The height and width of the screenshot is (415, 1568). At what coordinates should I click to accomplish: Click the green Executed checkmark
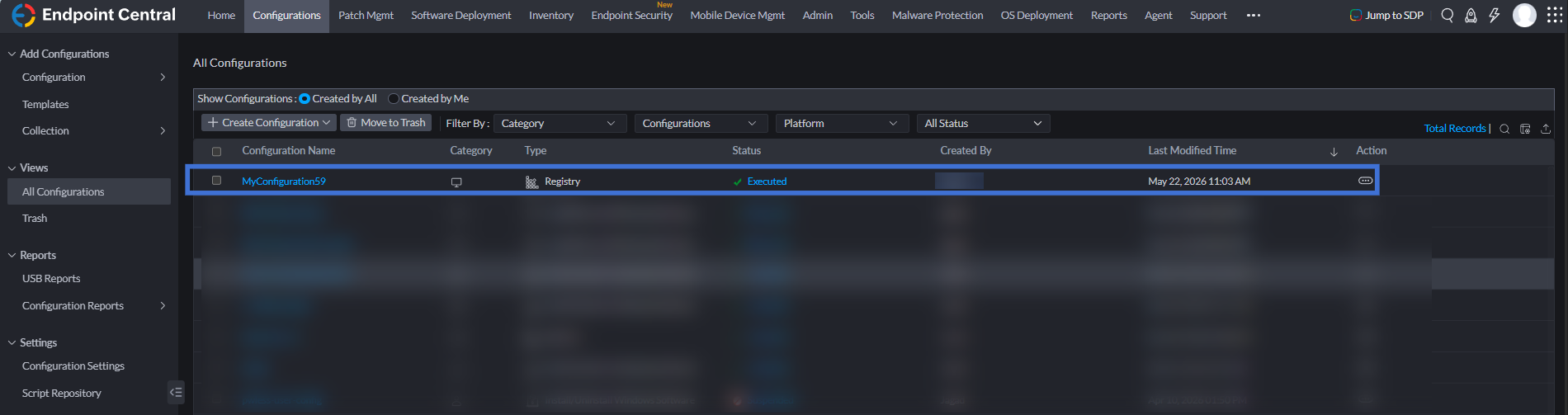click(738, 182)
